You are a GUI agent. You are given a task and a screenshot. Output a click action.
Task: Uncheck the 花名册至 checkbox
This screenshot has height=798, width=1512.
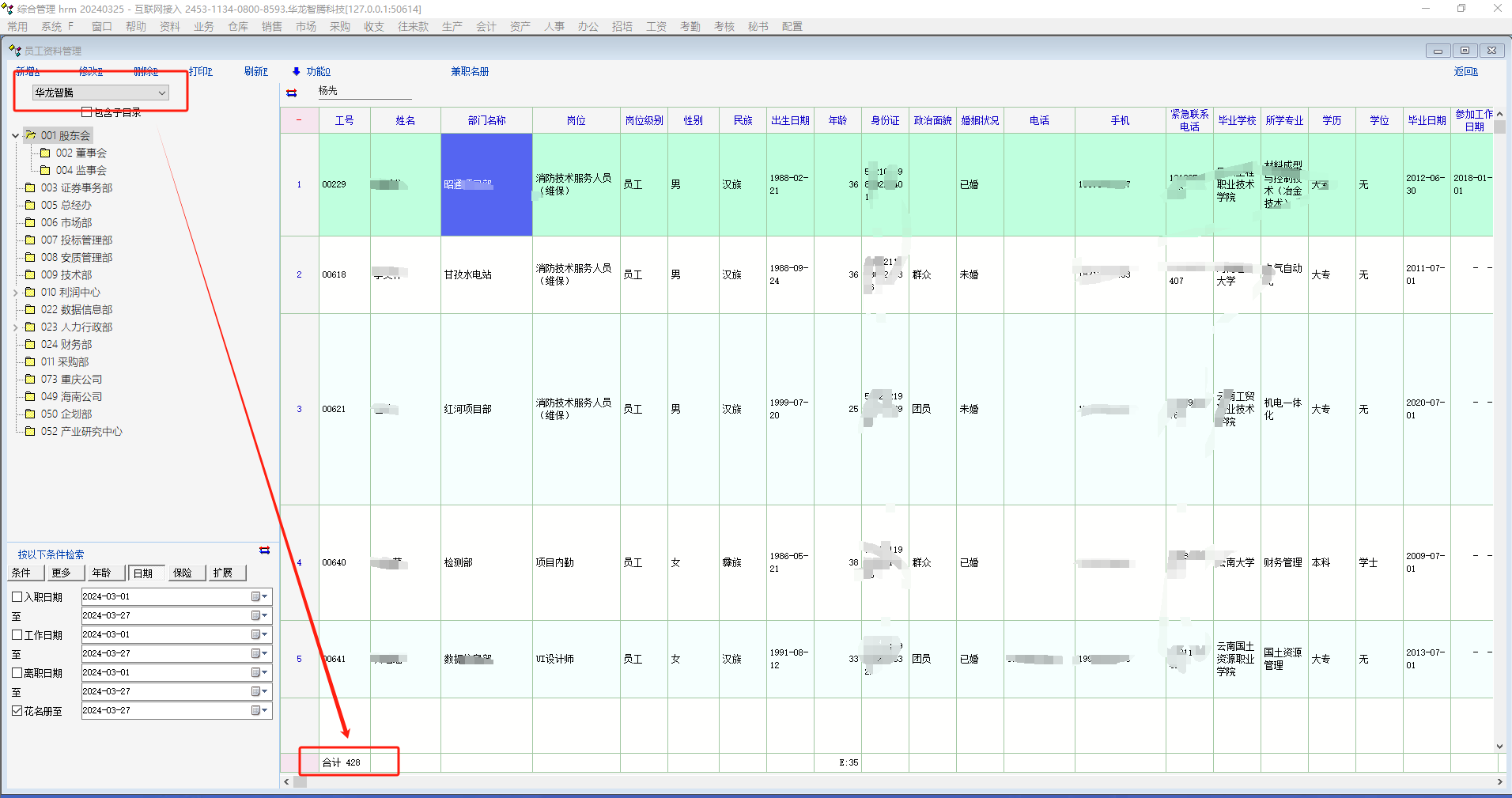point(17,711)
